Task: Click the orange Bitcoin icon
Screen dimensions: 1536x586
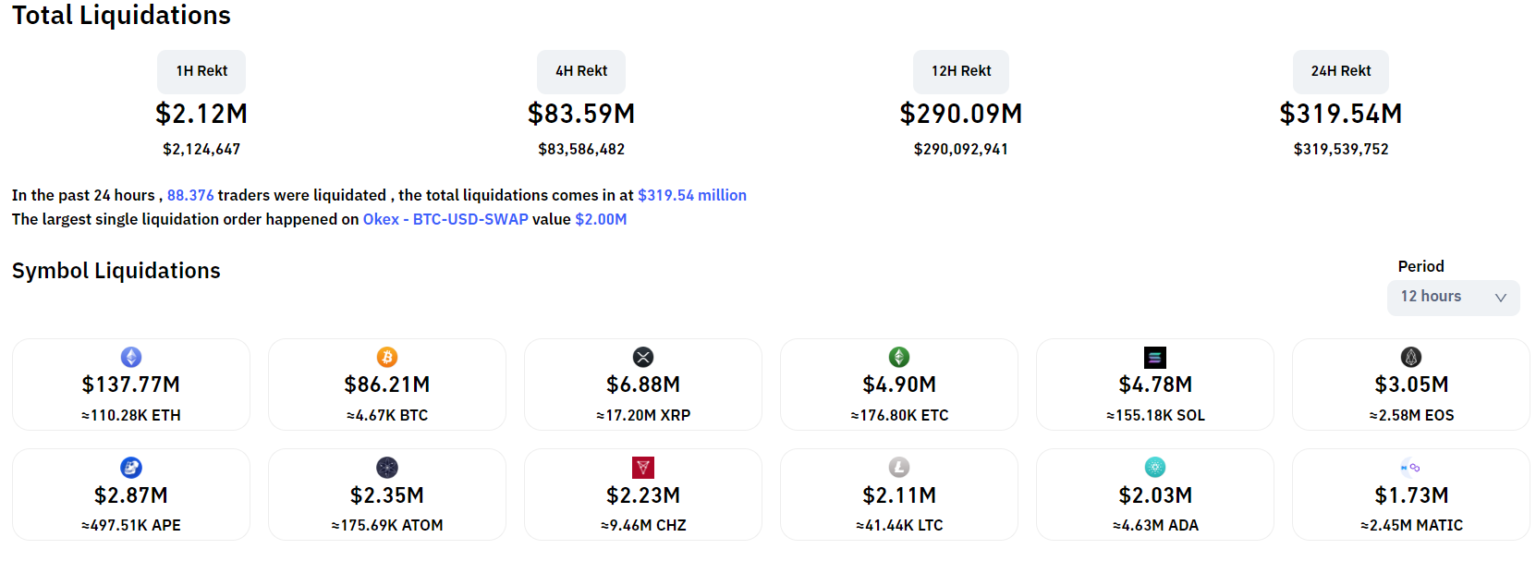Action: 387,357
